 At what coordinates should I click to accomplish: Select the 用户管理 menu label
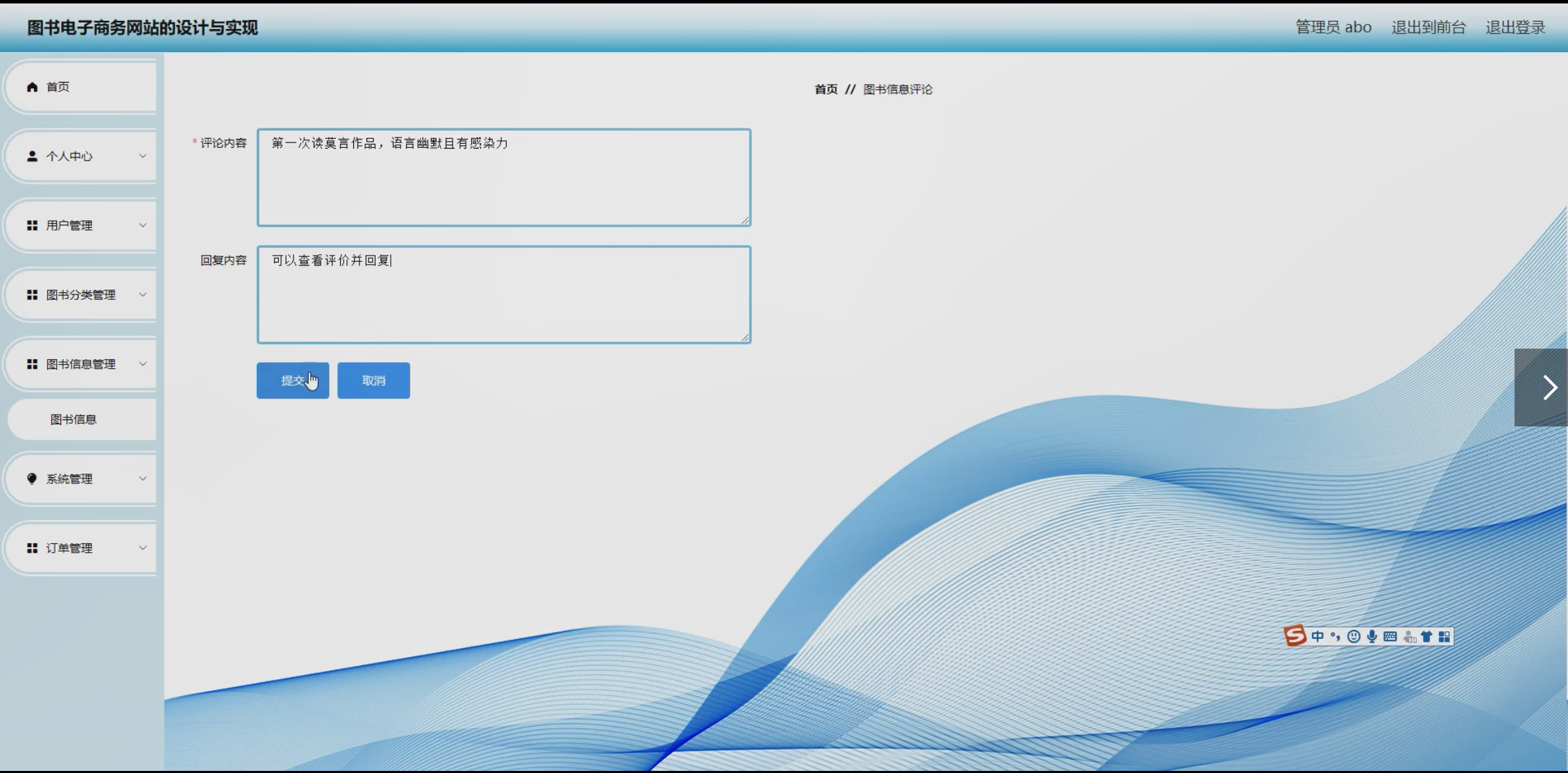click(x=69, y=226)
